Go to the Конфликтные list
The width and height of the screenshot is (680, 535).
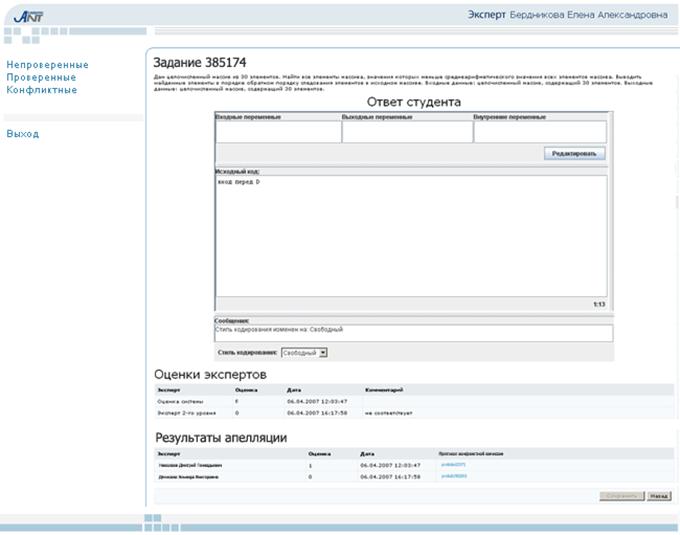coord(42,90)
